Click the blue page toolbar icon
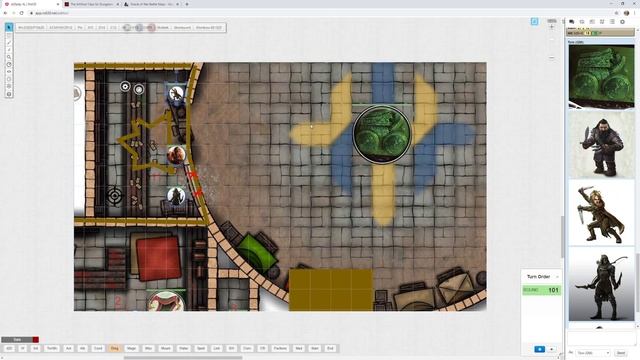640x360 pixels. (x=534, y=22)
